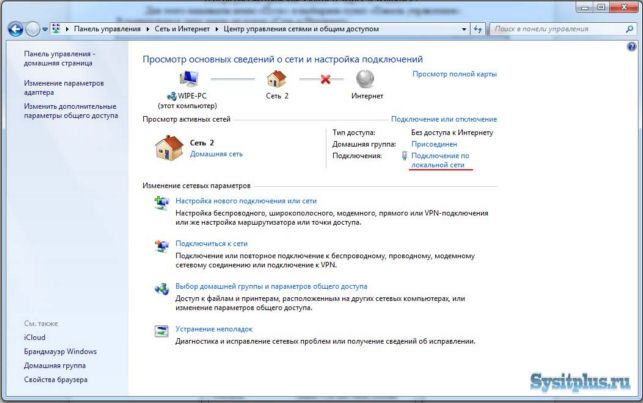Click the network adapter icon beside 'Подключение по локальной сети'
This screenshot has height=403, width=643.
pos(404,155)
